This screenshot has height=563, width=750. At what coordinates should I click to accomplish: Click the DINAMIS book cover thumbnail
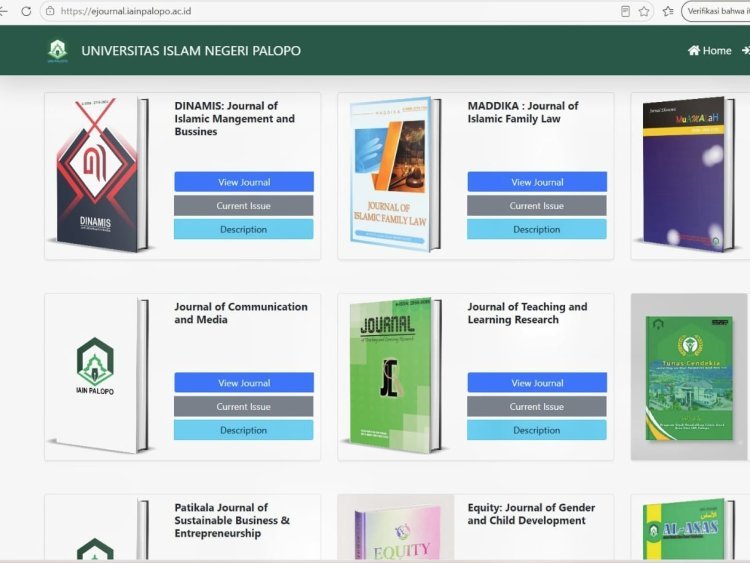tap(102, 175)
